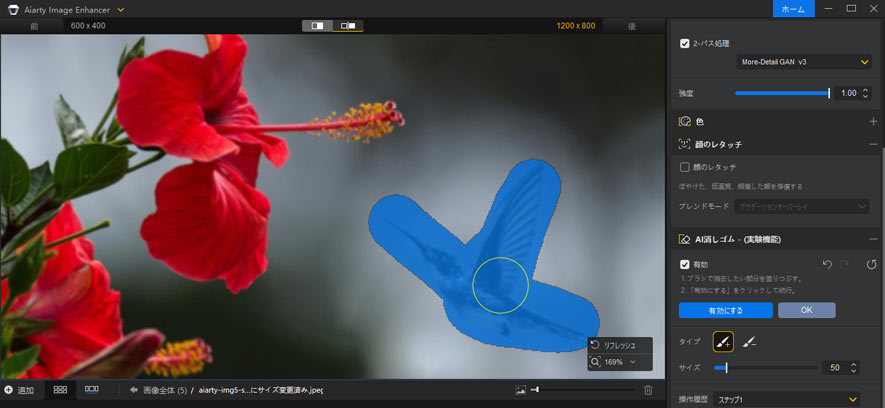The width and height of the screenshot is (885, 408).
Task: Undo the last AI eraser stroke
Action: pyautogui.click(x=827, y=264)
